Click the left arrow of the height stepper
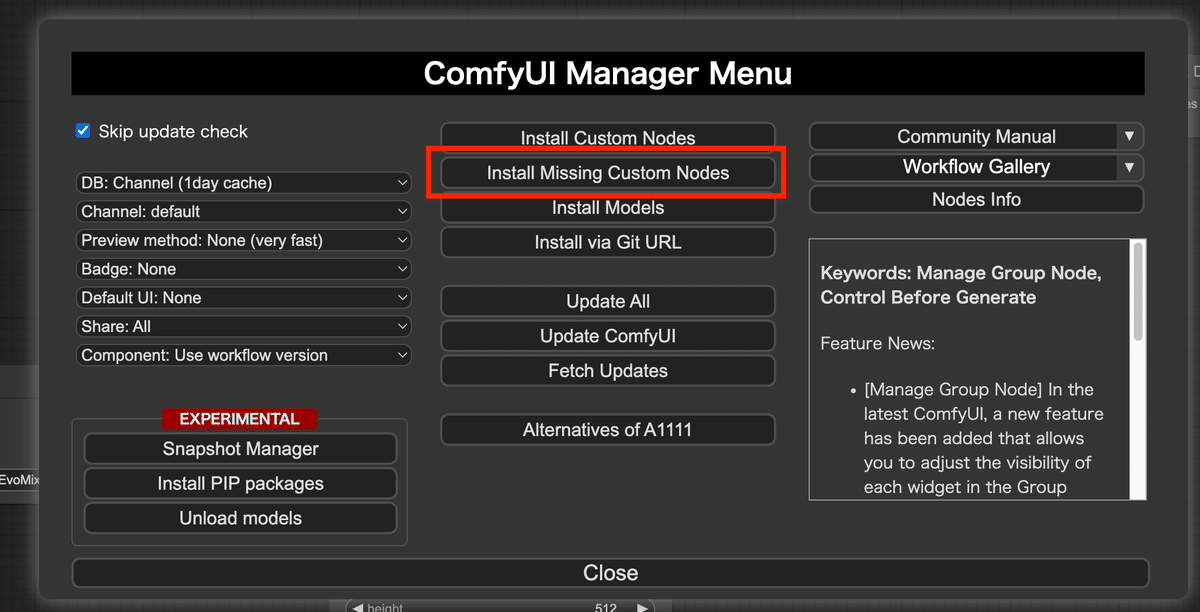1200x612 pixels. click(x=356, y=607)
